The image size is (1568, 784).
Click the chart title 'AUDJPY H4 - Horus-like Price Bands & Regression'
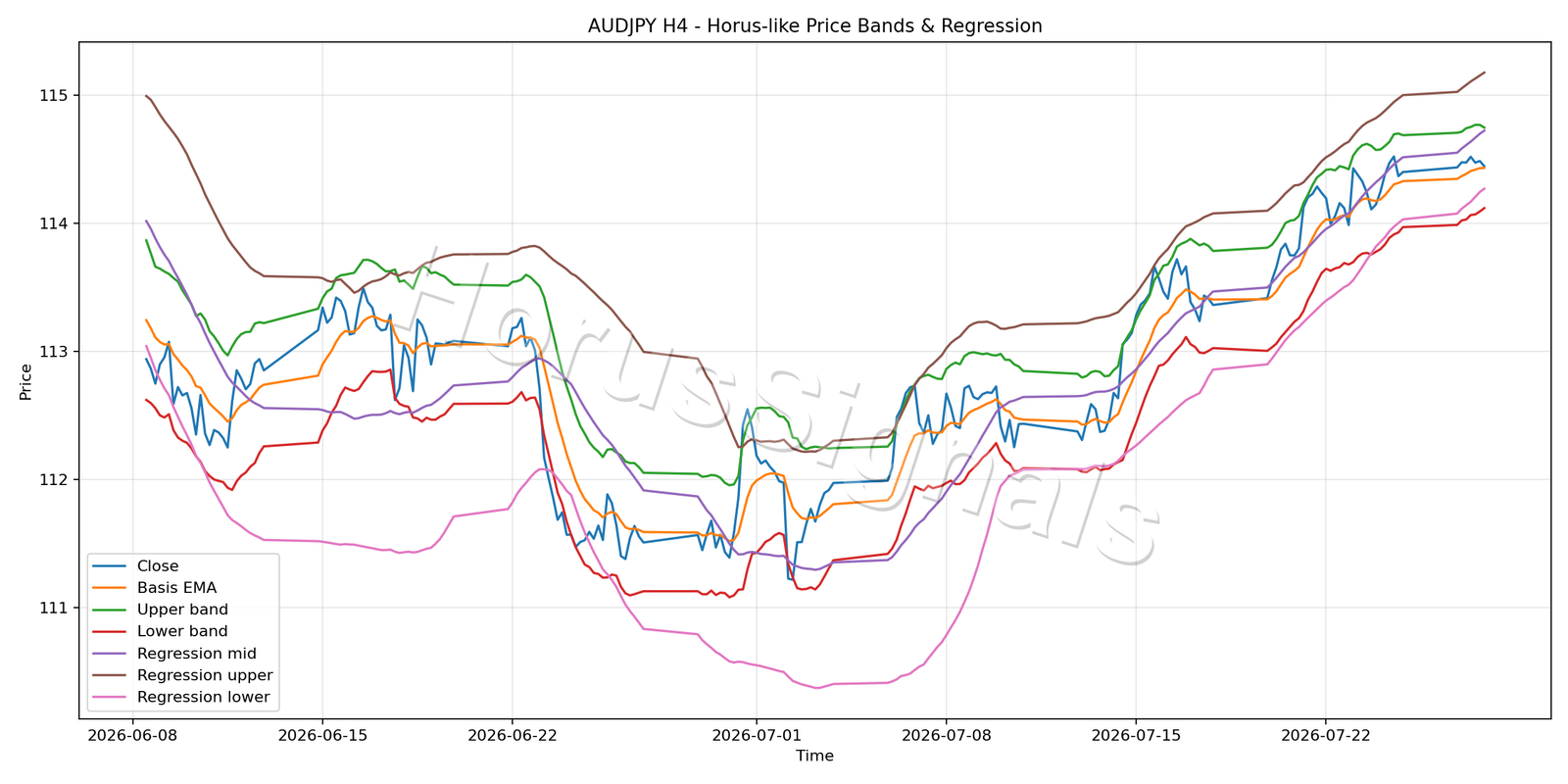coord(814,26)
